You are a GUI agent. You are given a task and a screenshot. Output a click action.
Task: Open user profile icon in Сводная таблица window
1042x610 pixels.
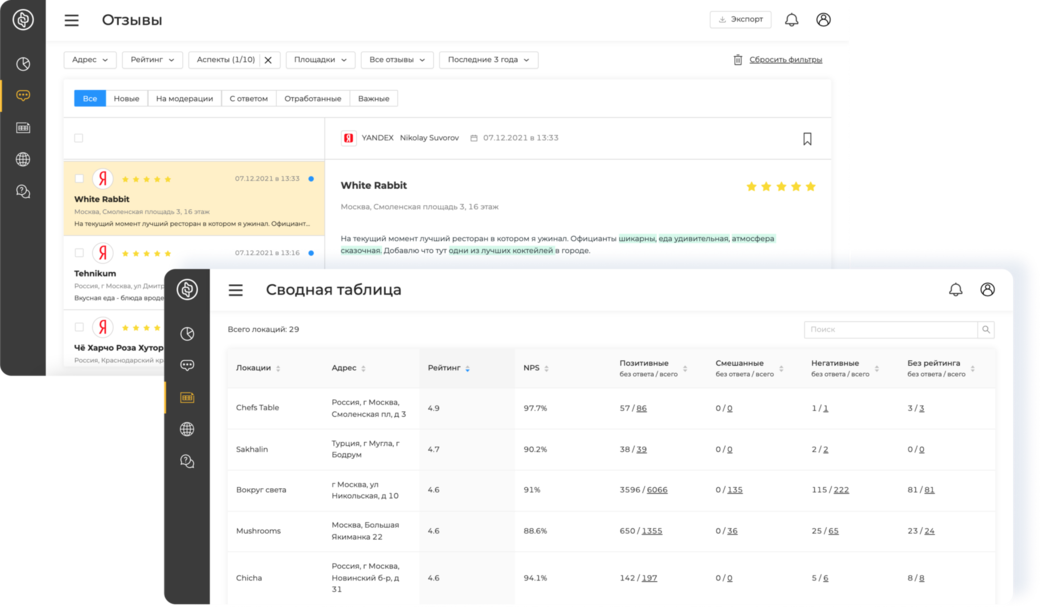click(x=988, y=290)
